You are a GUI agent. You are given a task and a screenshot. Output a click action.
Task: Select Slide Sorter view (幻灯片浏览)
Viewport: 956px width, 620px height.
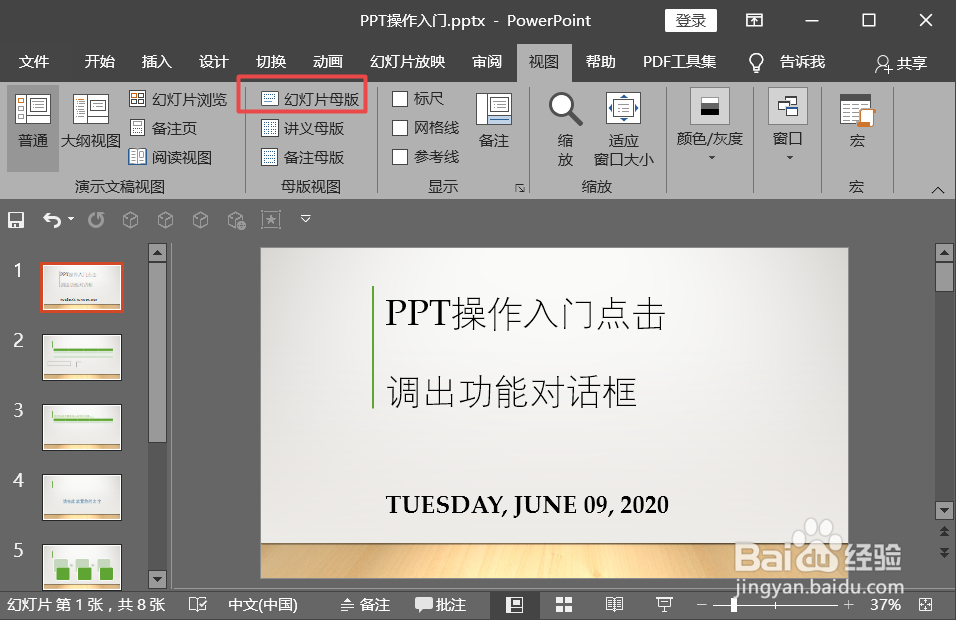(x=178, y=99)
